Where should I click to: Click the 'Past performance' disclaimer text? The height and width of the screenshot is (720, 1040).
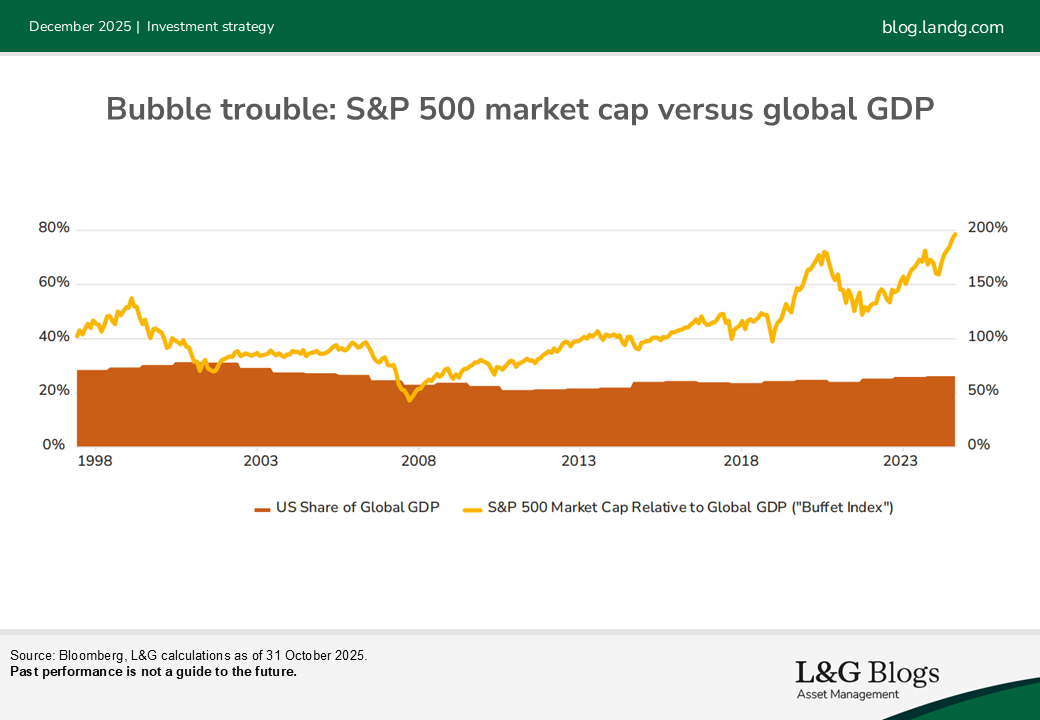(x=153, y=672)
